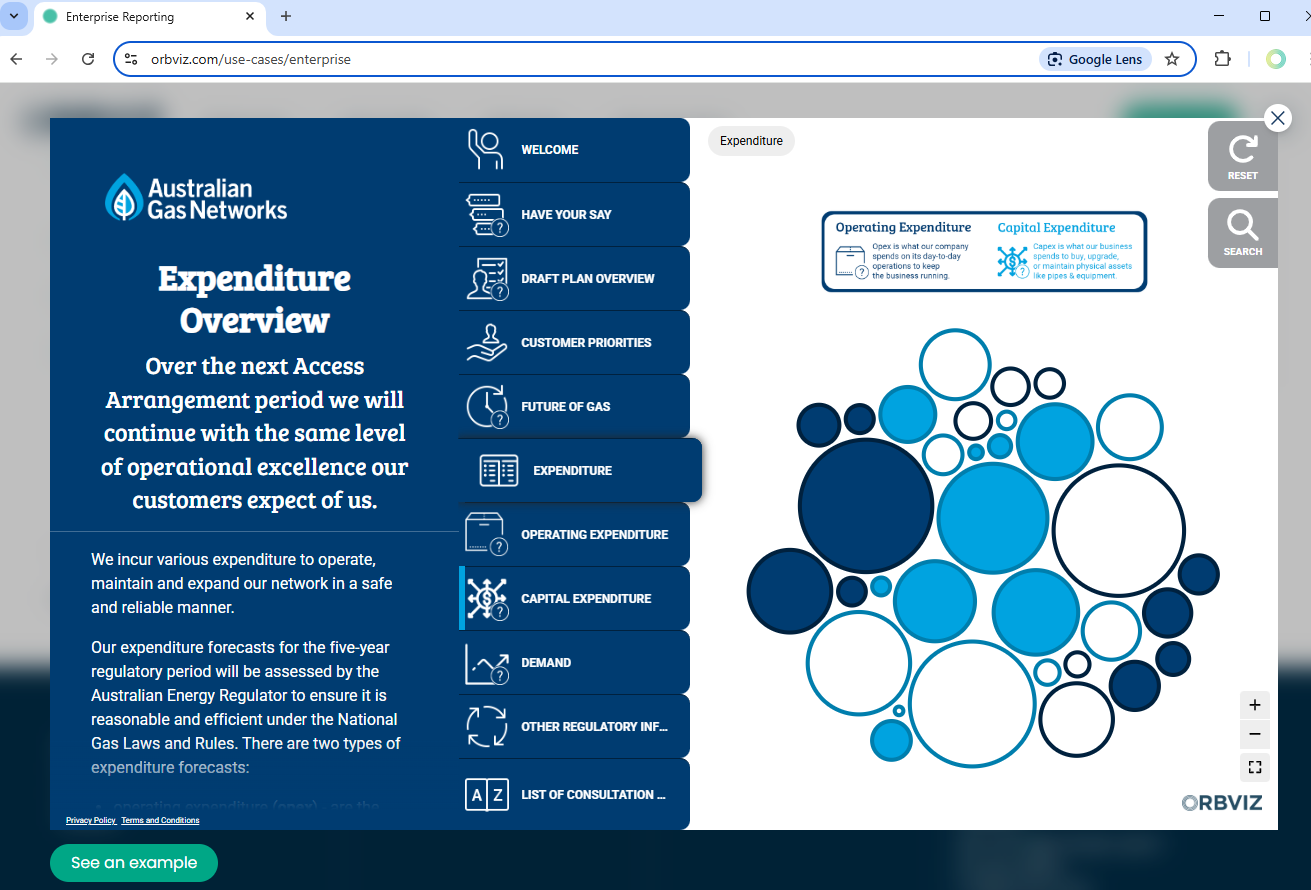Open the Capital Expenditure menu item
Viewport: 1311px width, 890px height.
click(x=574, y=598)
